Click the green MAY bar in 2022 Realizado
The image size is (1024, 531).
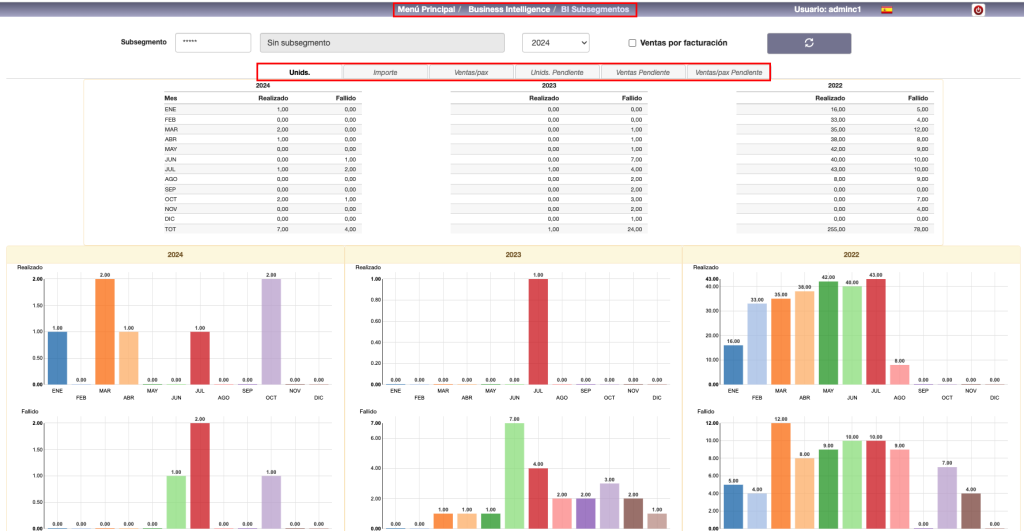pos(828,333)
